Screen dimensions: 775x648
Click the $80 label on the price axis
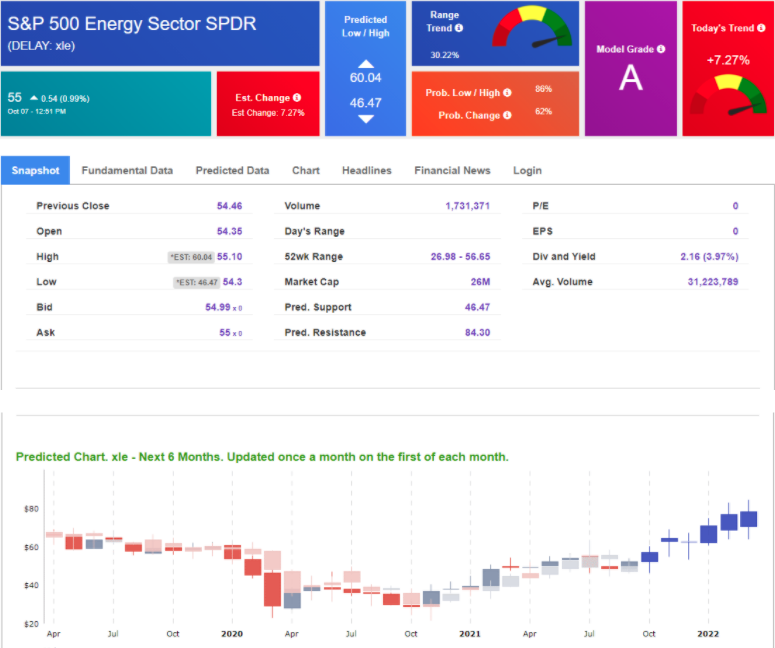point(31,509)
